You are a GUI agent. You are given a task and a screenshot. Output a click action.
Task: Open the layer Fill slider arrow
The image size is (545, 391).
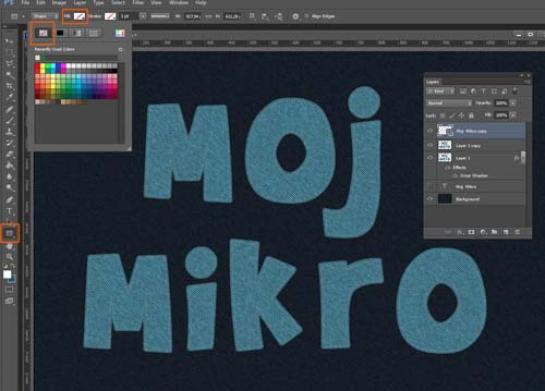coord(513,115)
